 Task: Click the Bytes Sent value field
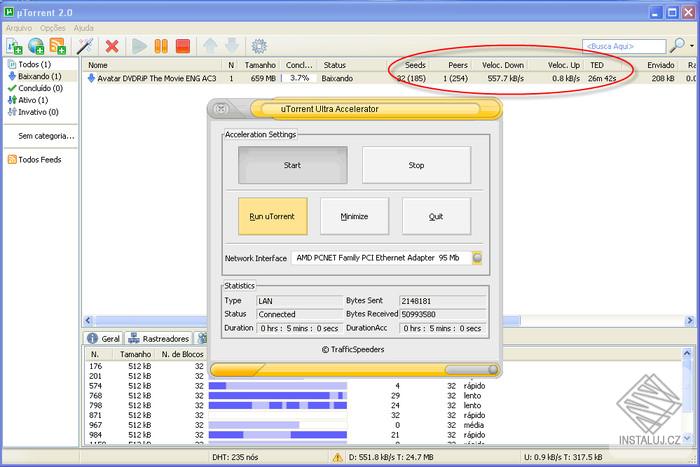pyautogui.click(x=442, y=301)
